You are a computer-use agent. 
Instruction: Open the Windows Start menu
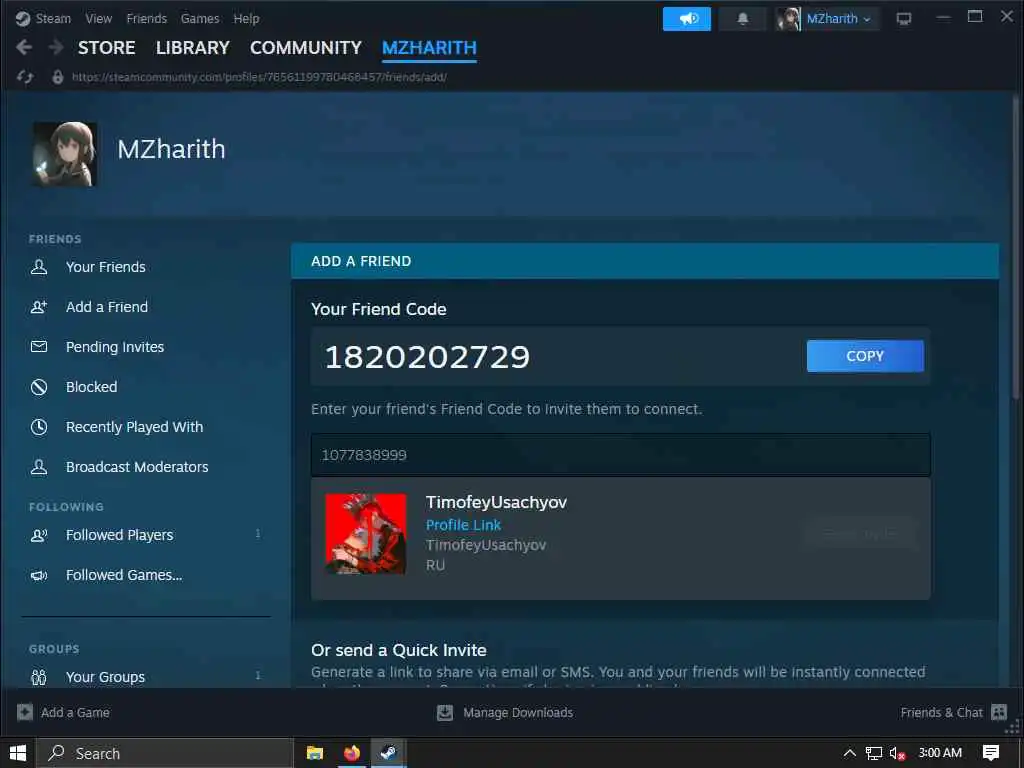pos(18,753)
